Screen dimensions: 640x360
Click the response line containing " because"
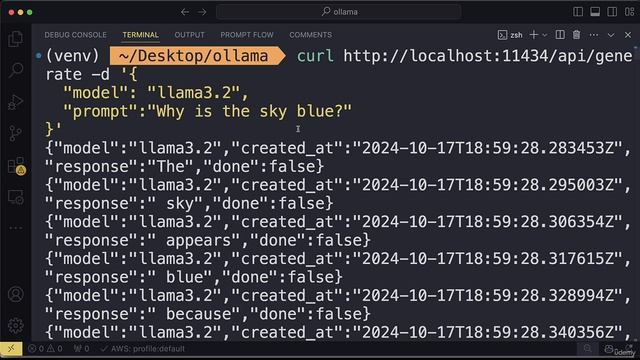208,314
